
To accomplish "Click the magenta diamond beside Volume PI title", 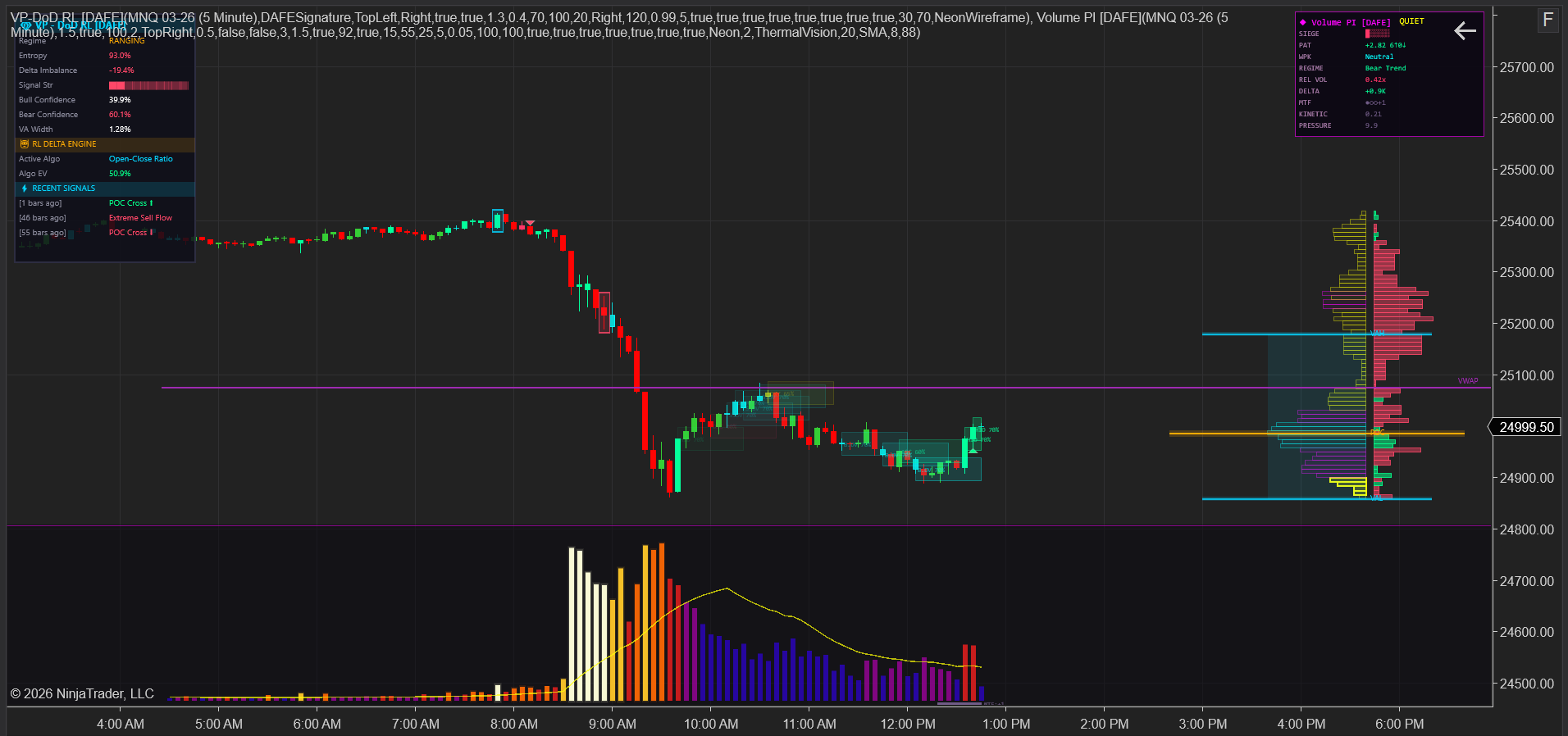I will point(1303,23).
